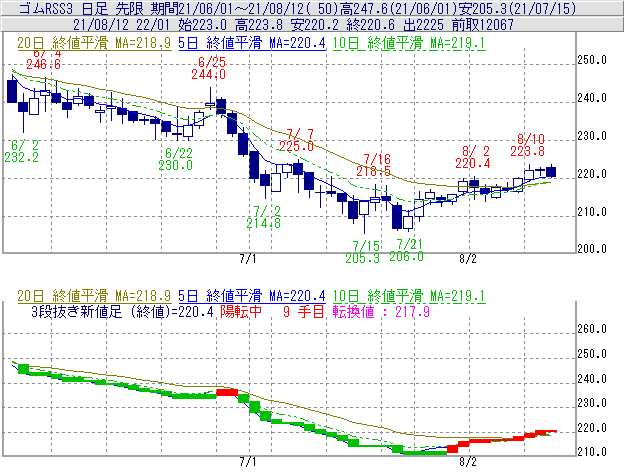This screenshot has width=624, height=475.
Task: Click the upper chart's 20日 終値平滑 MA=218.9 legend
Action: point(94,43)
